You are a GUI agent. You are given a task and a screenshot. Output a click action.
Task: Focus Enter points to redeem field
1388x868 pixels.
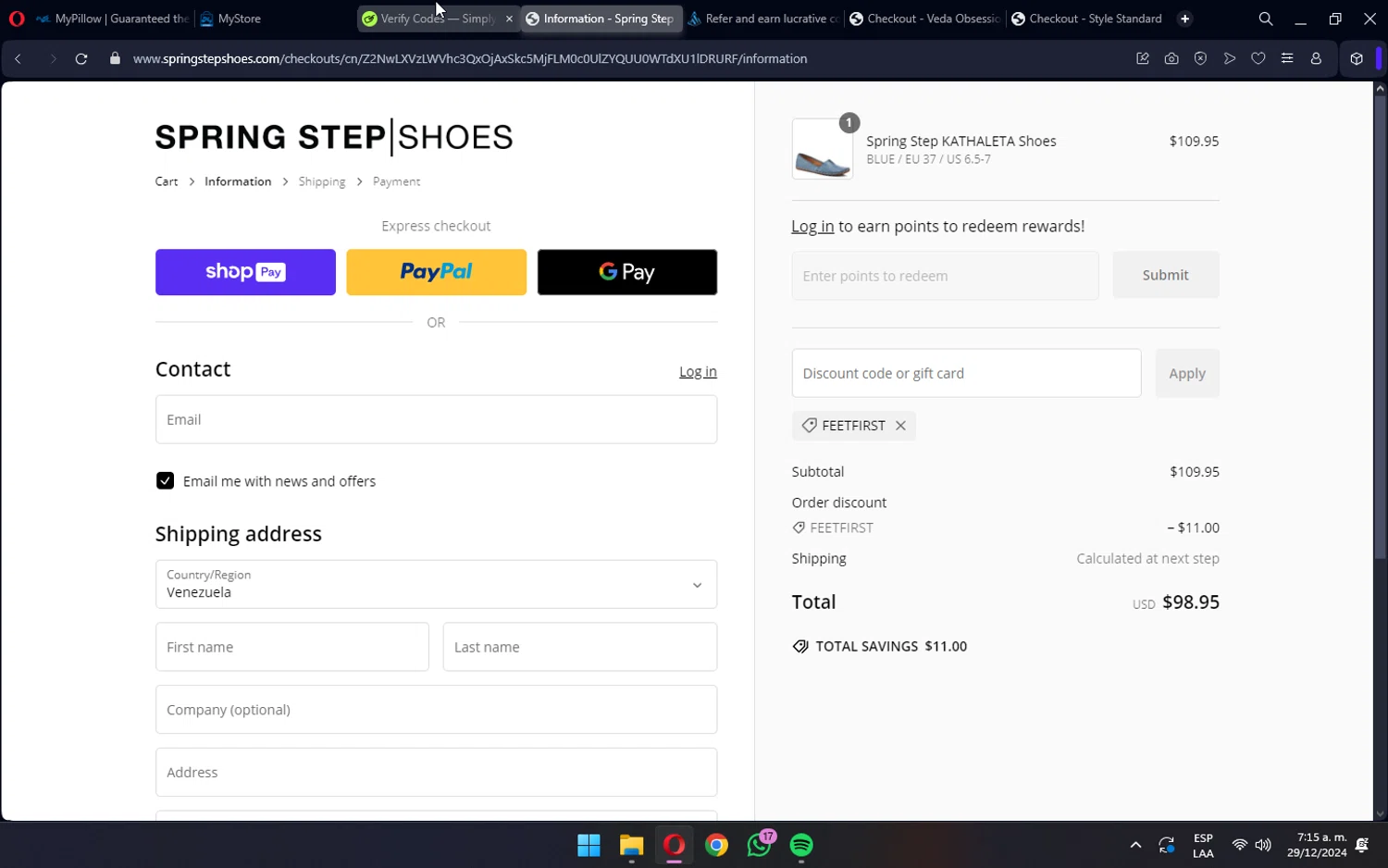click(x=945, y=276)
